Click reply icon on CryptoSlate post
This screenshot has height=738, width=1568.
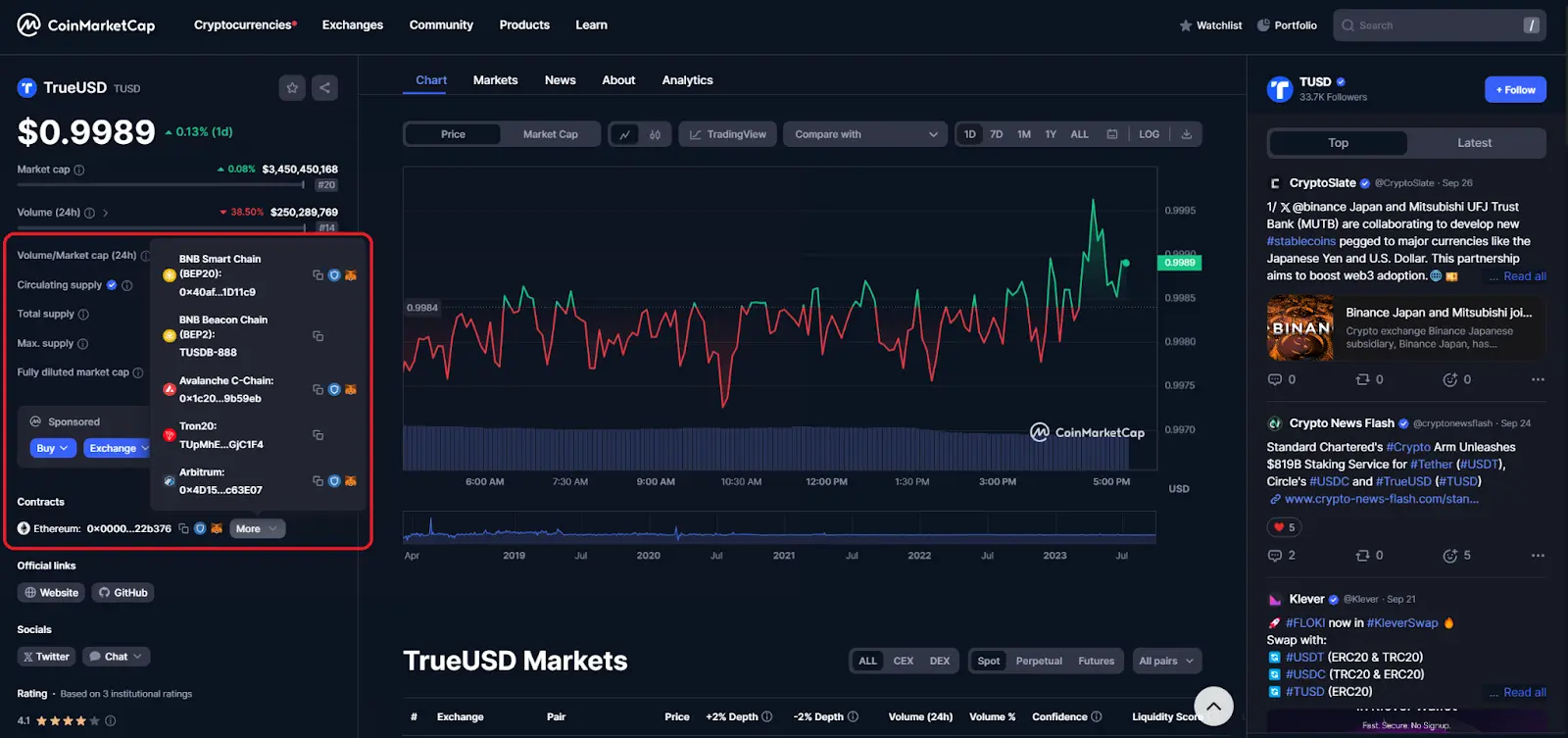[x=1275, y=379]
